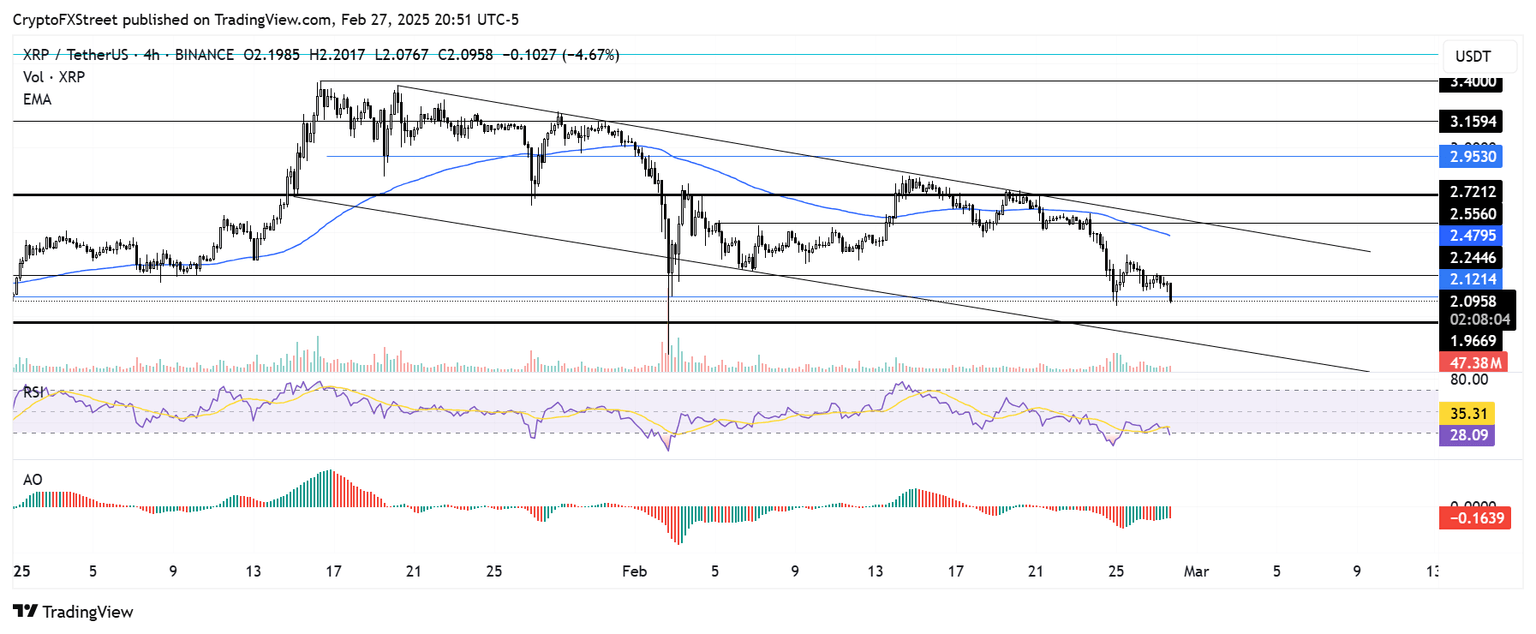
Task: Click the AO pane label
Action: [32, 479]
